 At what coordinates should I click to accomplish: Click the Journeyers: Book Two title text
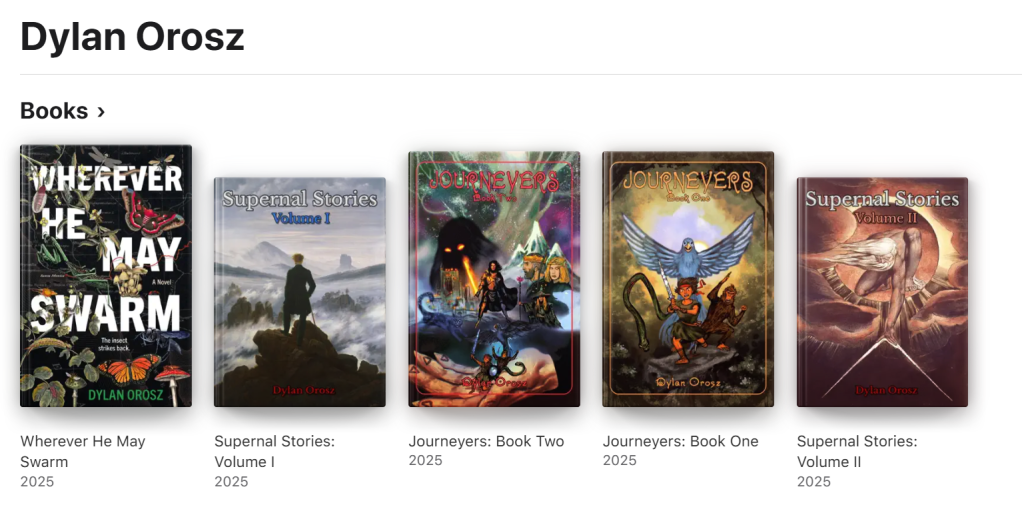click(x=486, y=441)
